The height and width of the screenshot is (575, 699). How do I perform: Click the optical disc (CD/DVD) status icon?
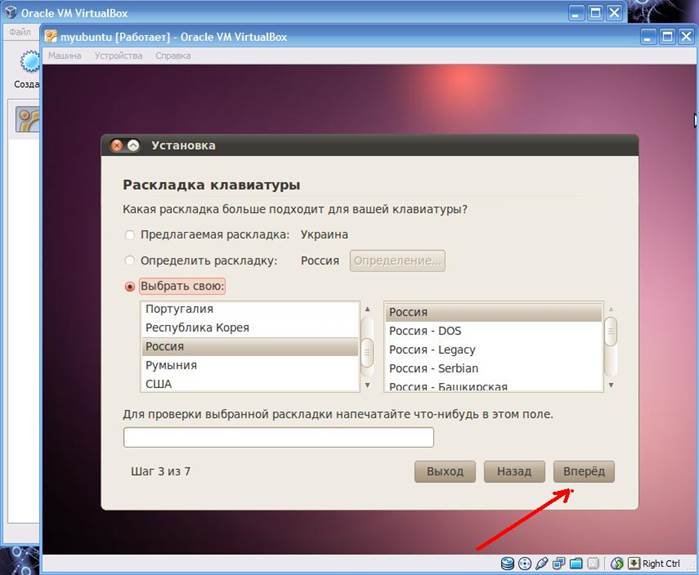tap(525, 563)
